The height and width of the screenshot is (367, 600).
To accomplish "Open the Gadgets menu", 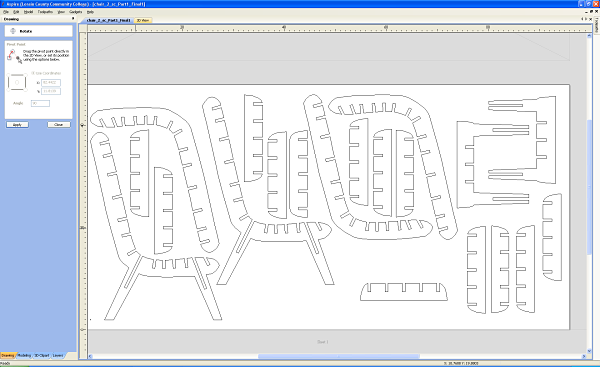I will tap(76, 12).
